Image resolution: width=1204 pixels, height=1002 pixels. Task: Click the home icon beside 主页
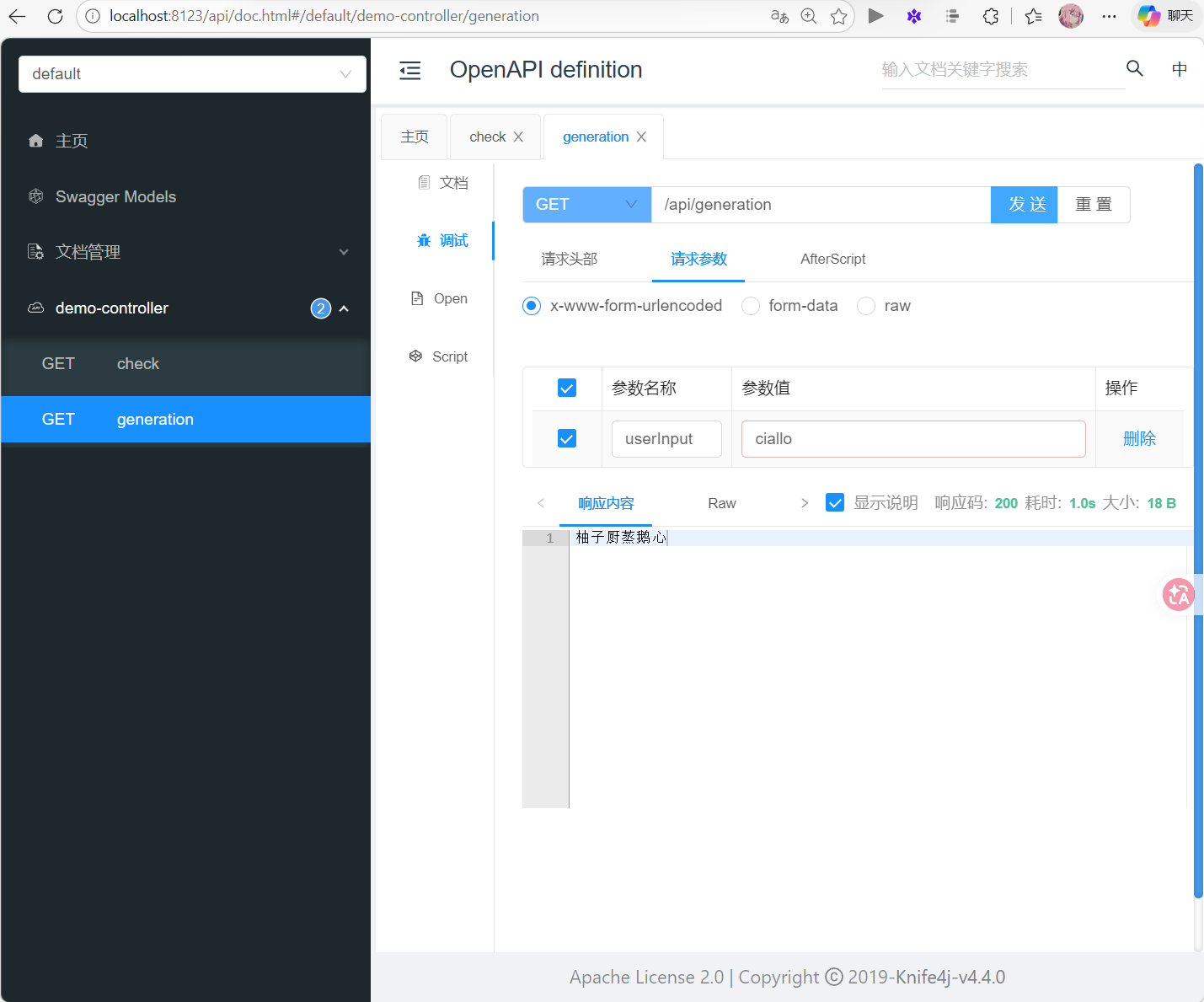pyautogui.click(x=35, y=141)
